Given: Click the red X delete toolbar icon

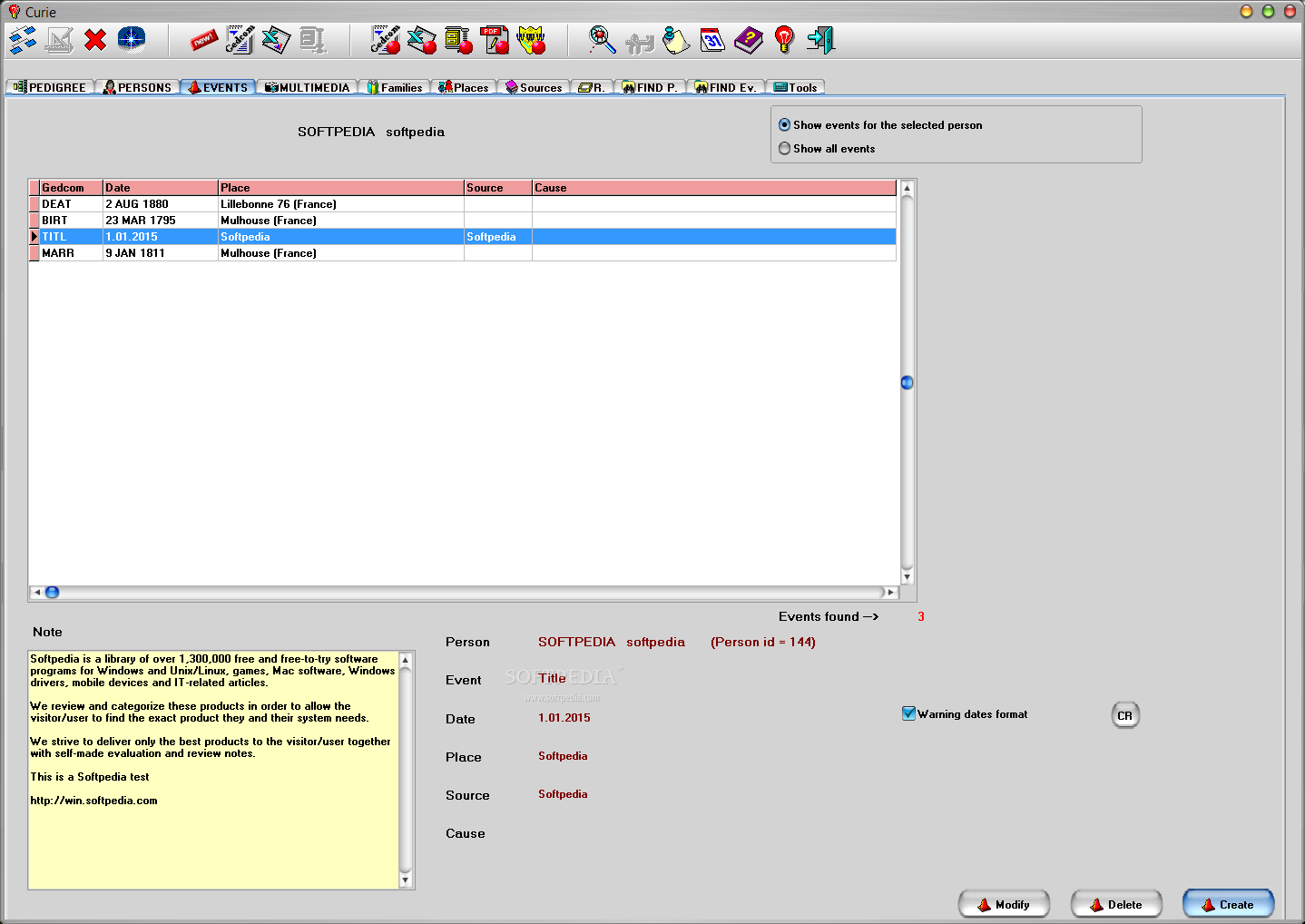Looking at the screenshot, I should (95, 40).
